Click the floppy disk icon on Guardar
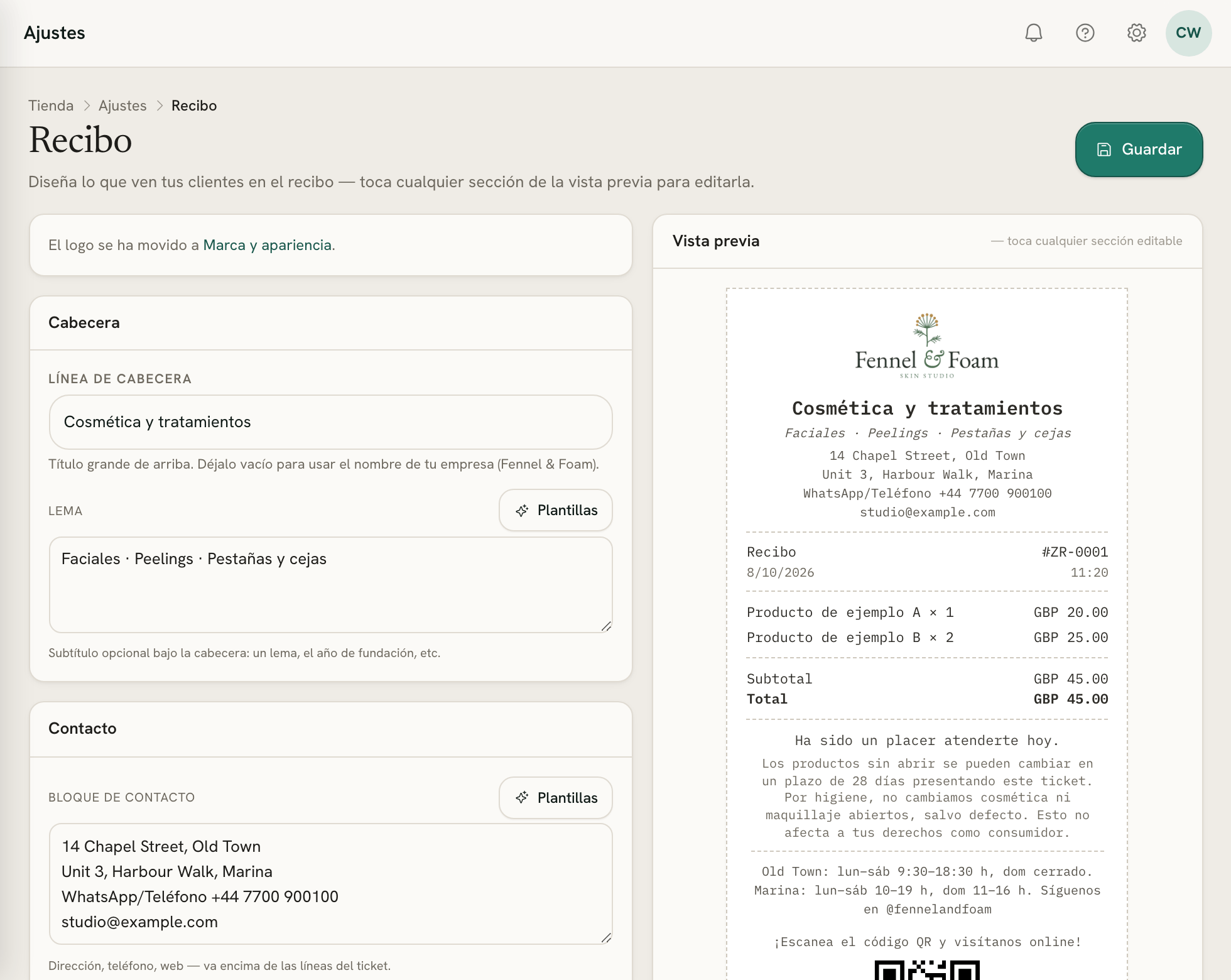Image resolution: width=1231 pixels, height=980 pixels. [1104, 150]
